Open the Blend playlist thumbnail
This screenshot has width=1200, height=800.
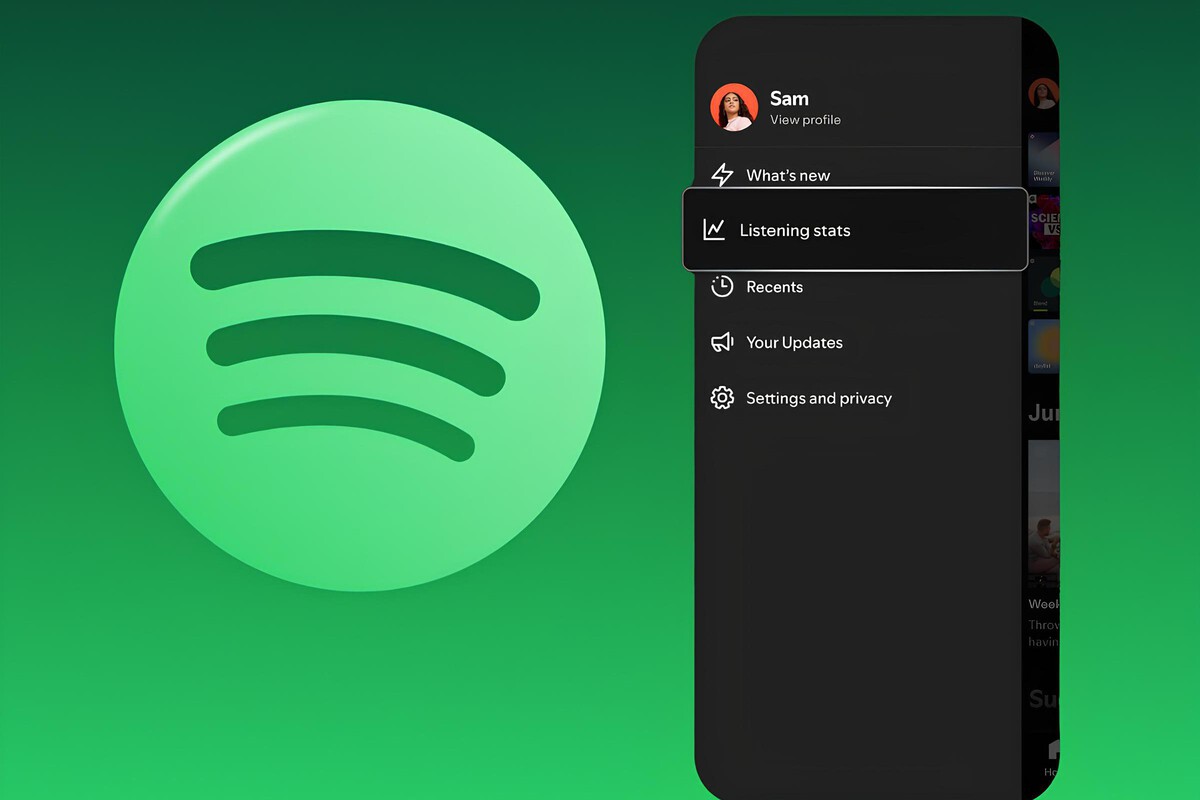point(1044,283)
